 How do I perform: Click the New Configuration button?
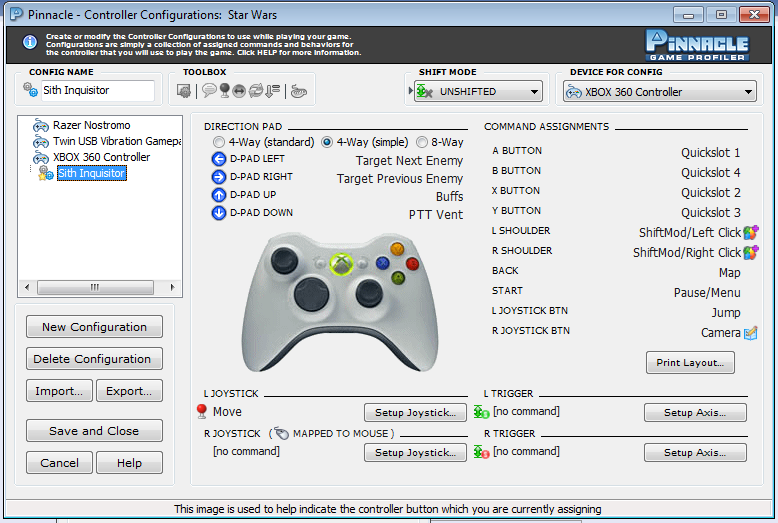click(x=94, y=327)
